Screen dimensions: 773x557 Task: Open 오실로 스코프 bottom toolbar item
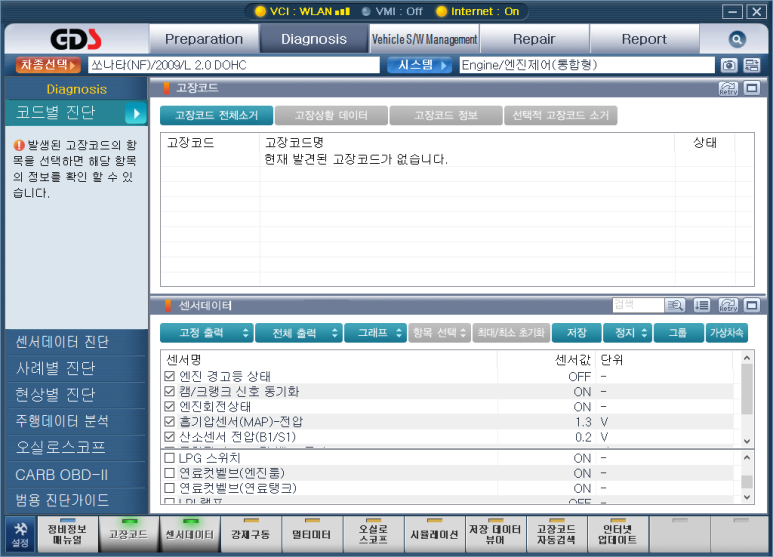(x=373, y=534)
